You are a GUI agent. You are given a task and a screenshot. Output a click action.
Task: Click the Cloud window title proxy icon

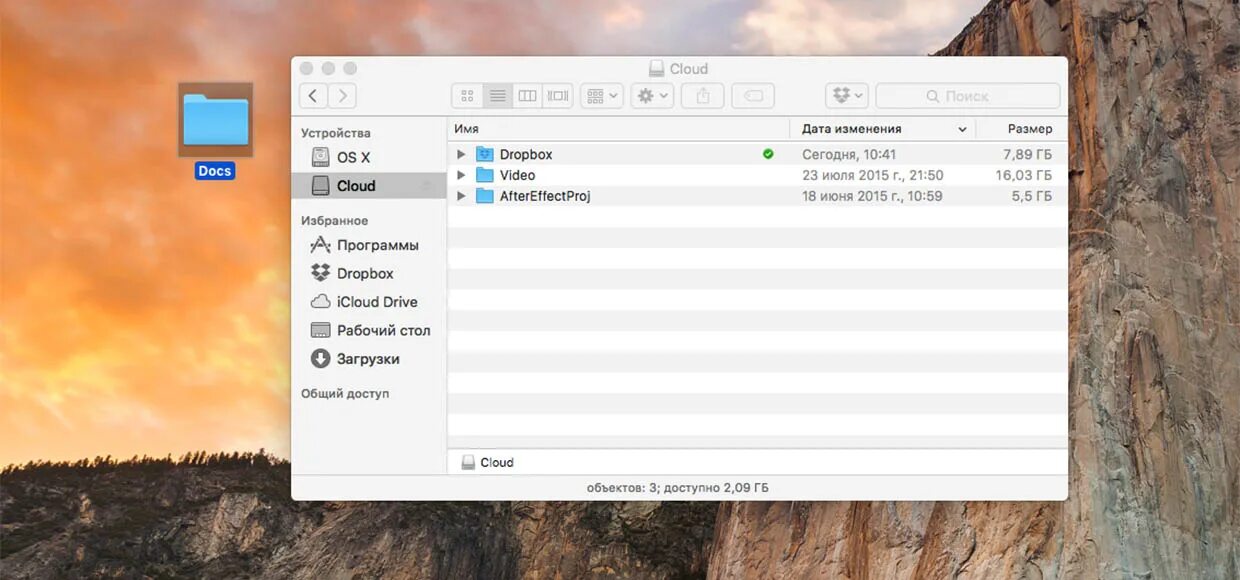(656, 69)
